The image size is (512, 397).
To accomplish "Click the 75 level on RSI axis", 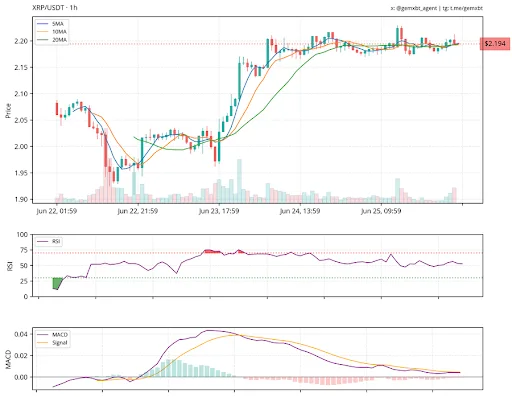I will (24, 250).
